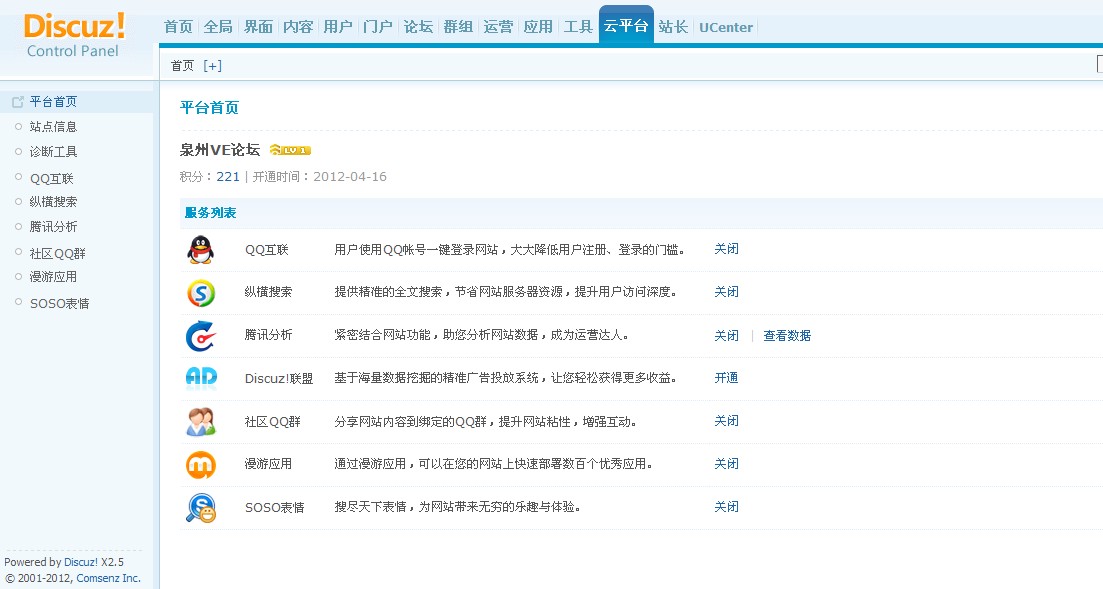Open the 站长 top menu

tap(673, 27)
